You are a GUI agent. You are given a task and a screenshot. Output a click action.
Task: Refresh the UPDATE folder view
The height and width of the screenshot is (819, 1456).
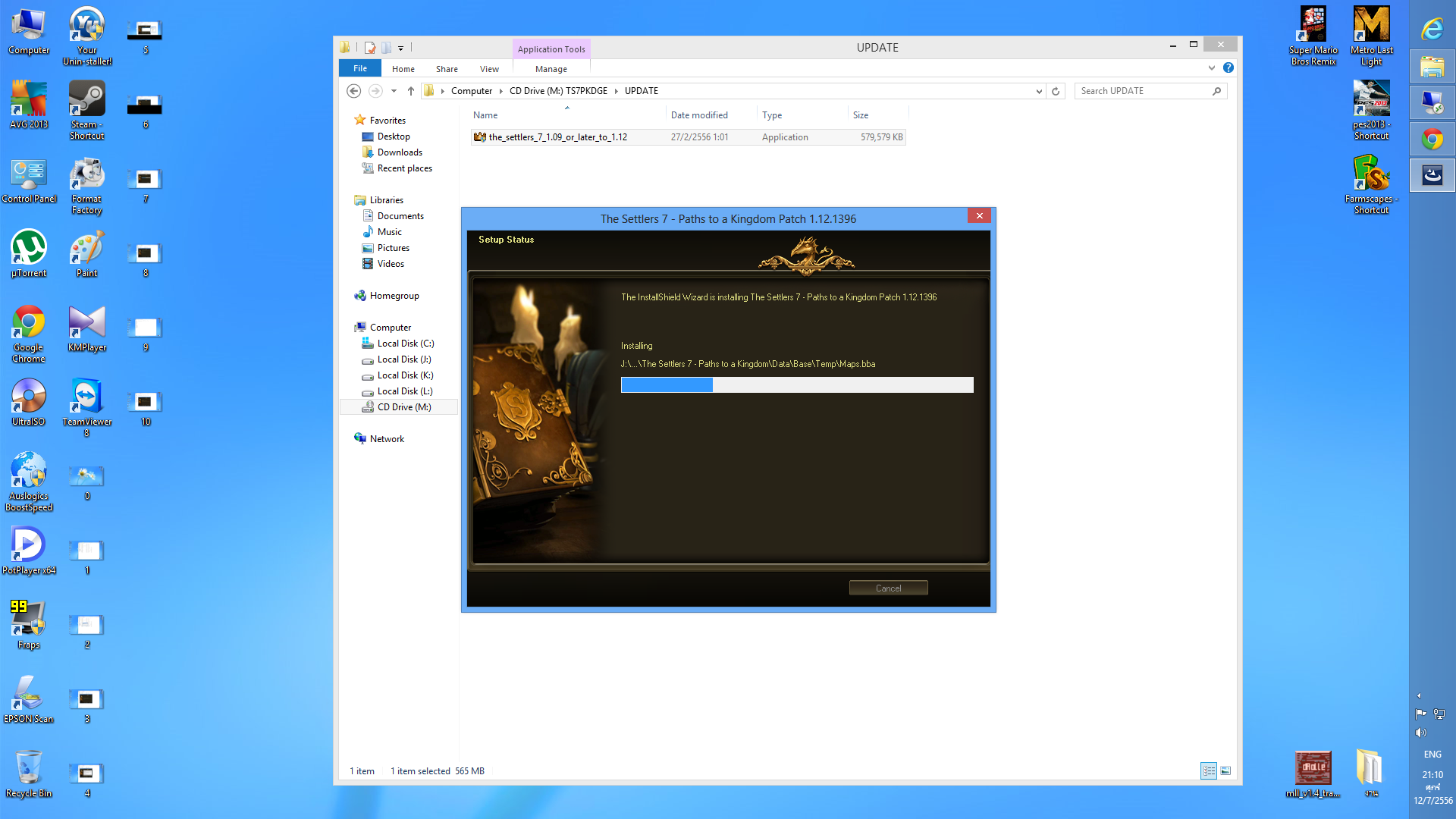(x=1056, y=91)
